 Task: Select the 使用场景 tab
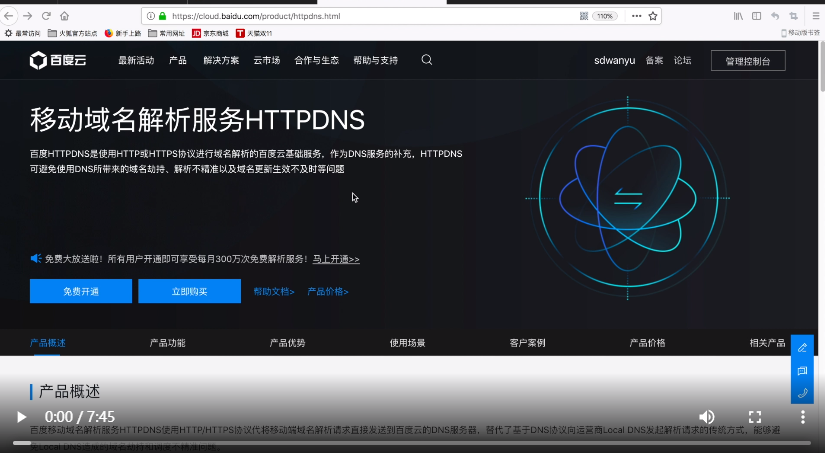click(407, 343)
